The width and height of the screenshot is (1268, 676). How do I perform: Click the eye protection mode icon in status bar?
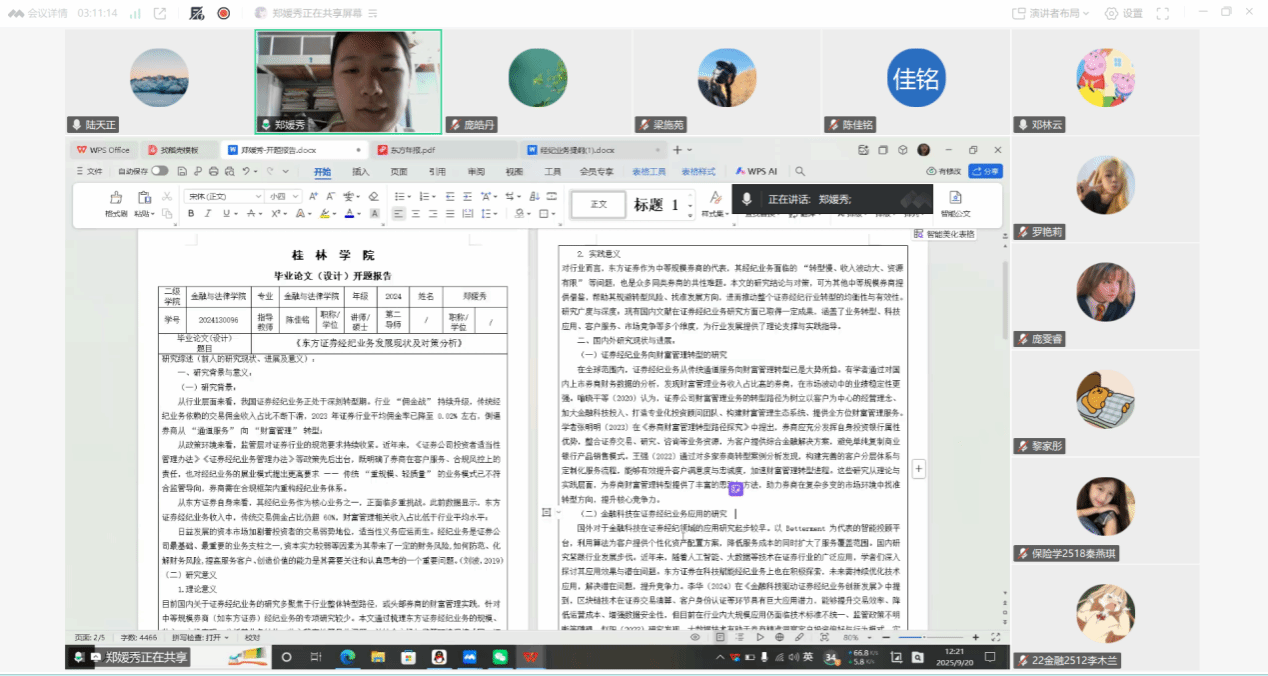click(x=696, y=636)
